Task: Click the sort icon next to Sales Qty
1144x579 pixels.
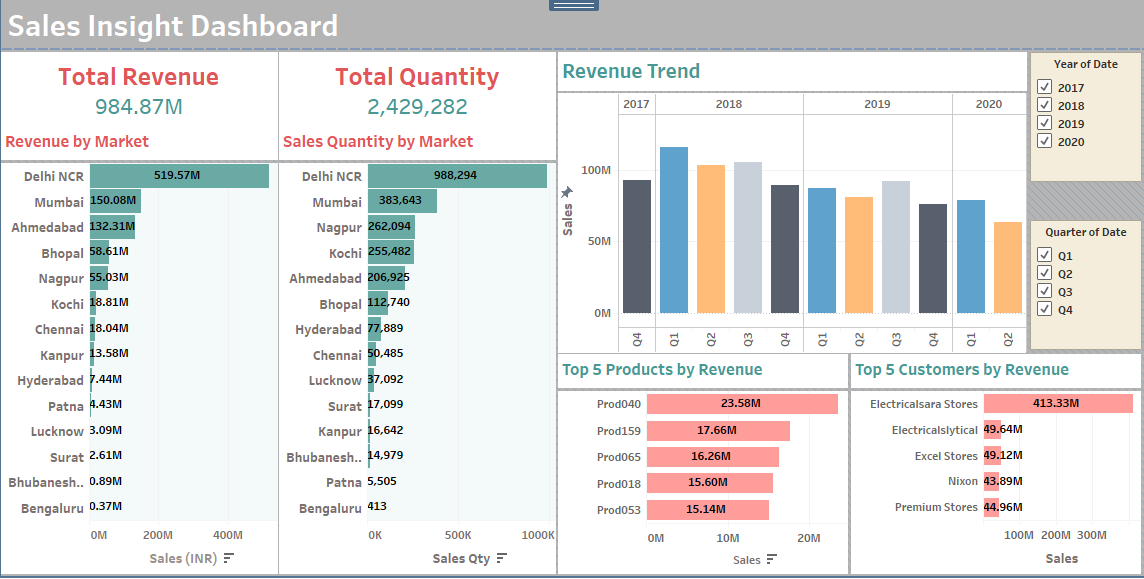Action: (x=501, y=558)
